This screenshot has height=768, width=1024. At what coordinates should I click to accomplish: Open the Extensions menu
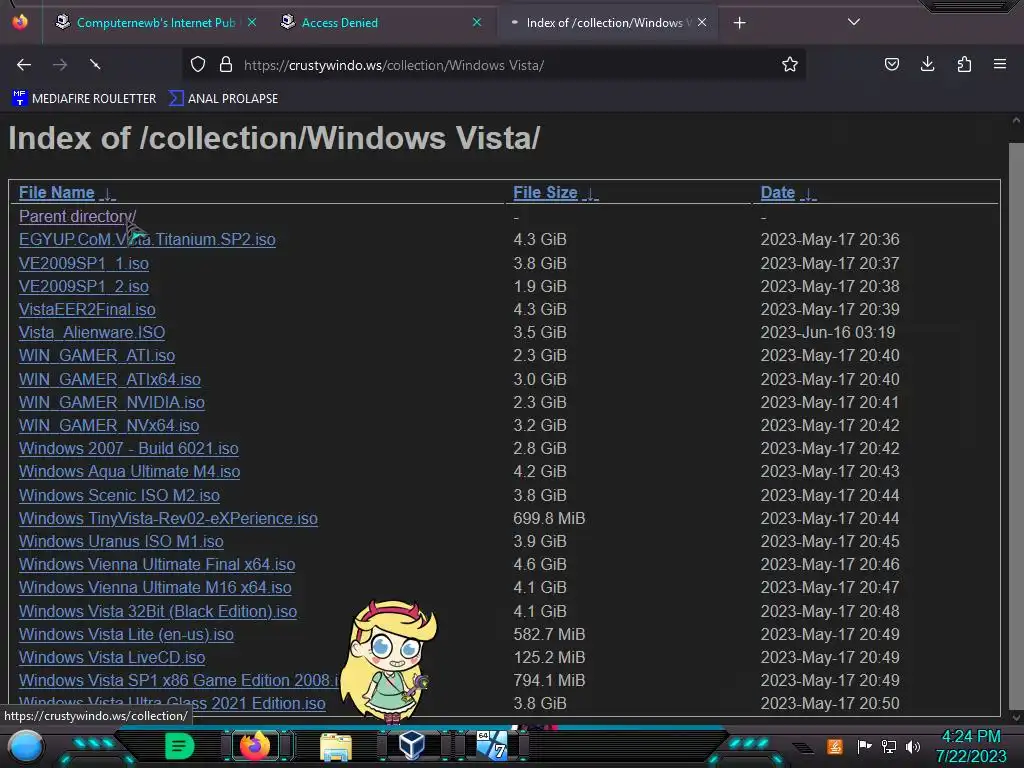964,65
